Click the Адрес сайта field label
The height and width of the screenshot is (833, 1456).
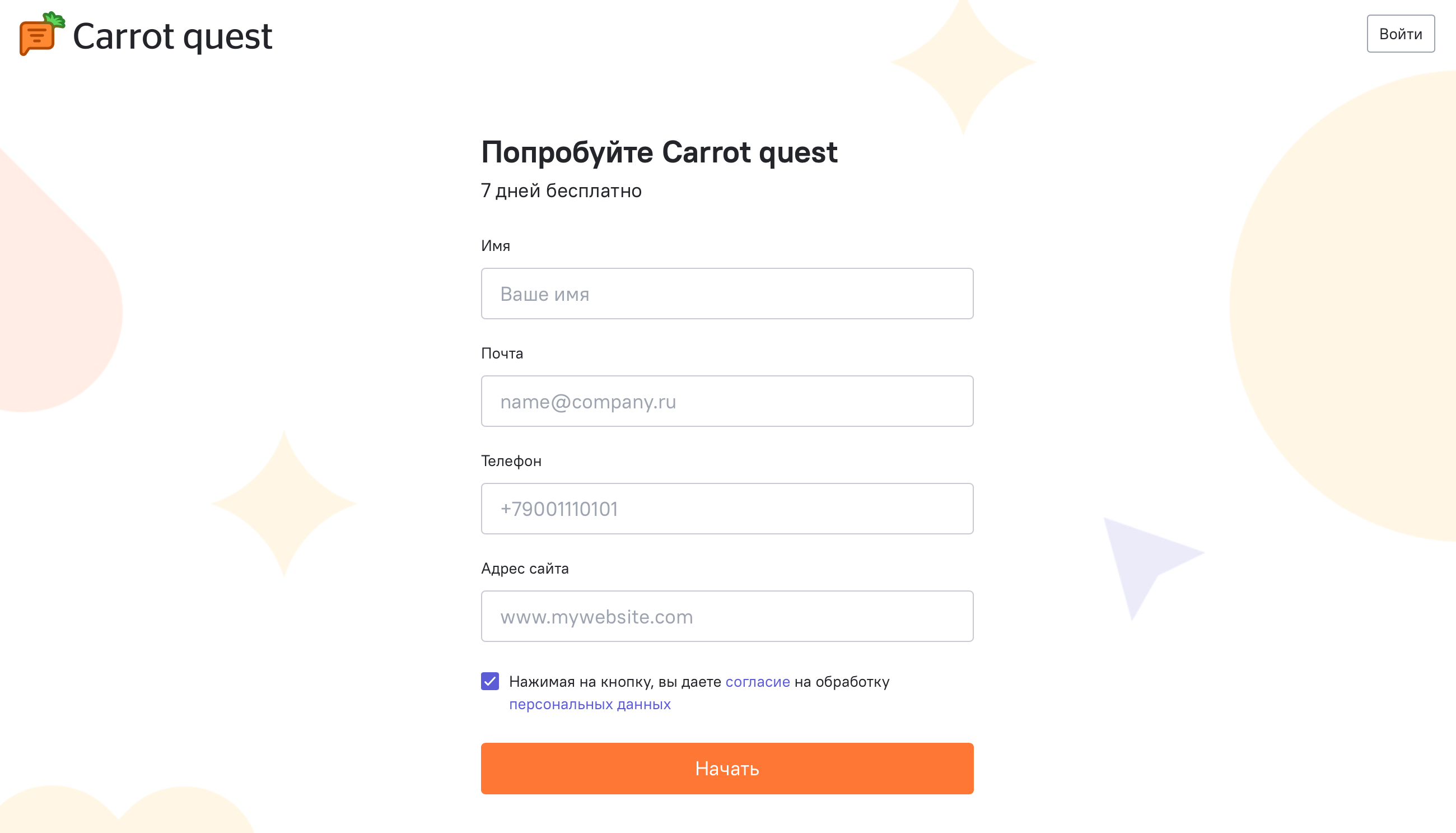click(524, 569)
